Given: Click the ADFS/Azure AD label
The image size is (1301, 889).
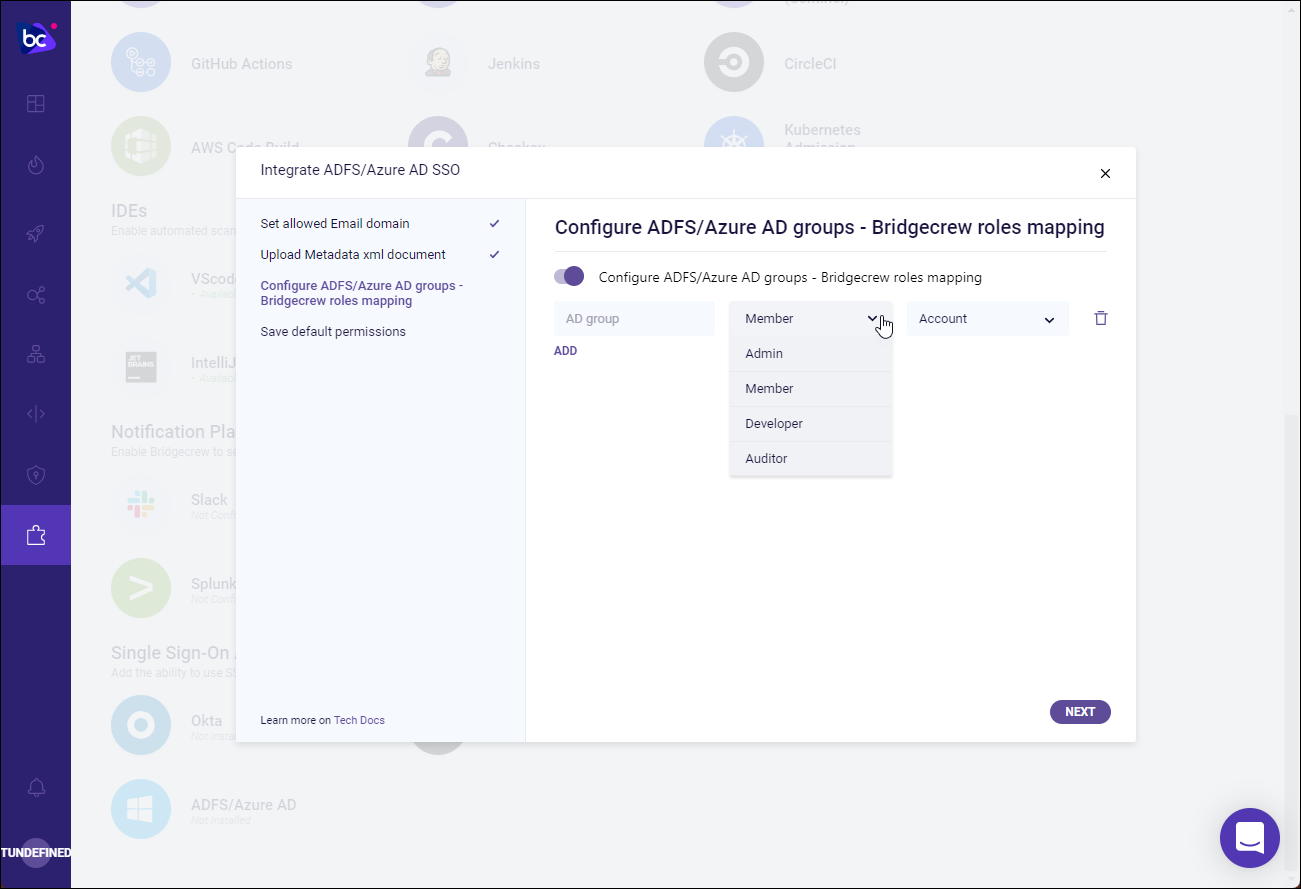Looking at the screenshot, I should [x=244, y=805].
